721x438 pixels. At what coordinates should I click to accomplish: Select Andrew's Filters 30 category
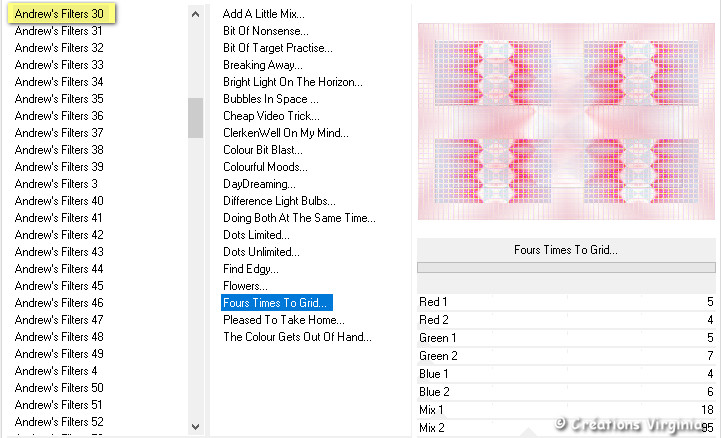(61, 14)
